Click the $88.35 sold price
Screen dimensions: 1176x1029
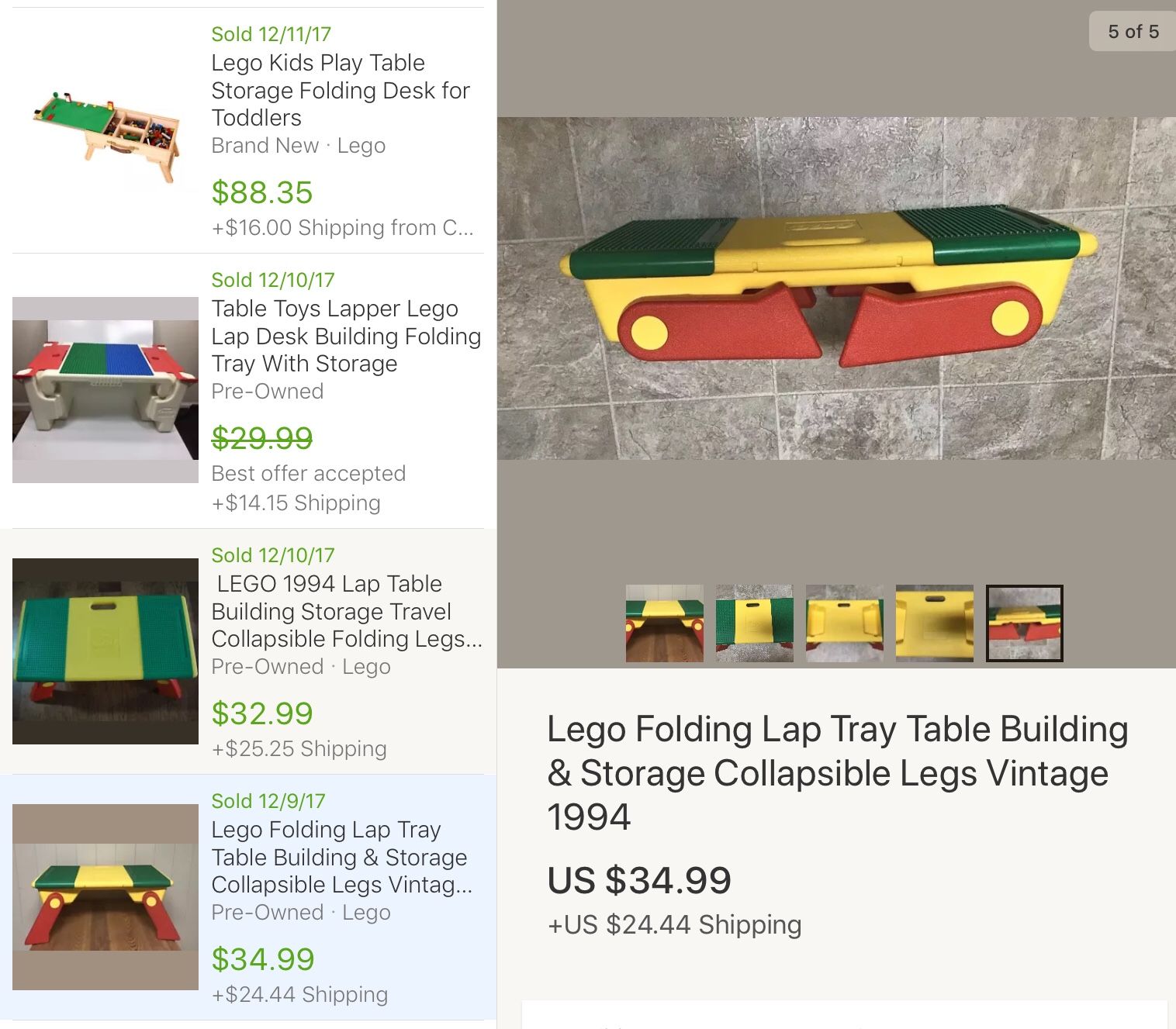[262, 192]
